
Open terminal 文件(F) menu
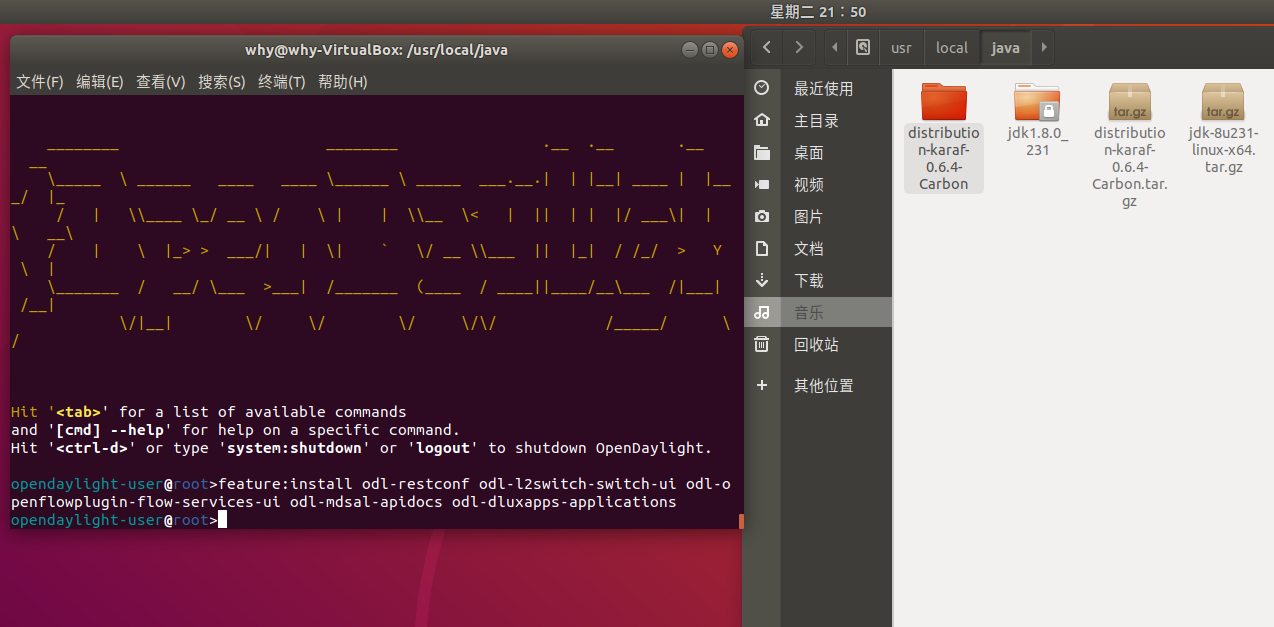(x=40, y=82)
